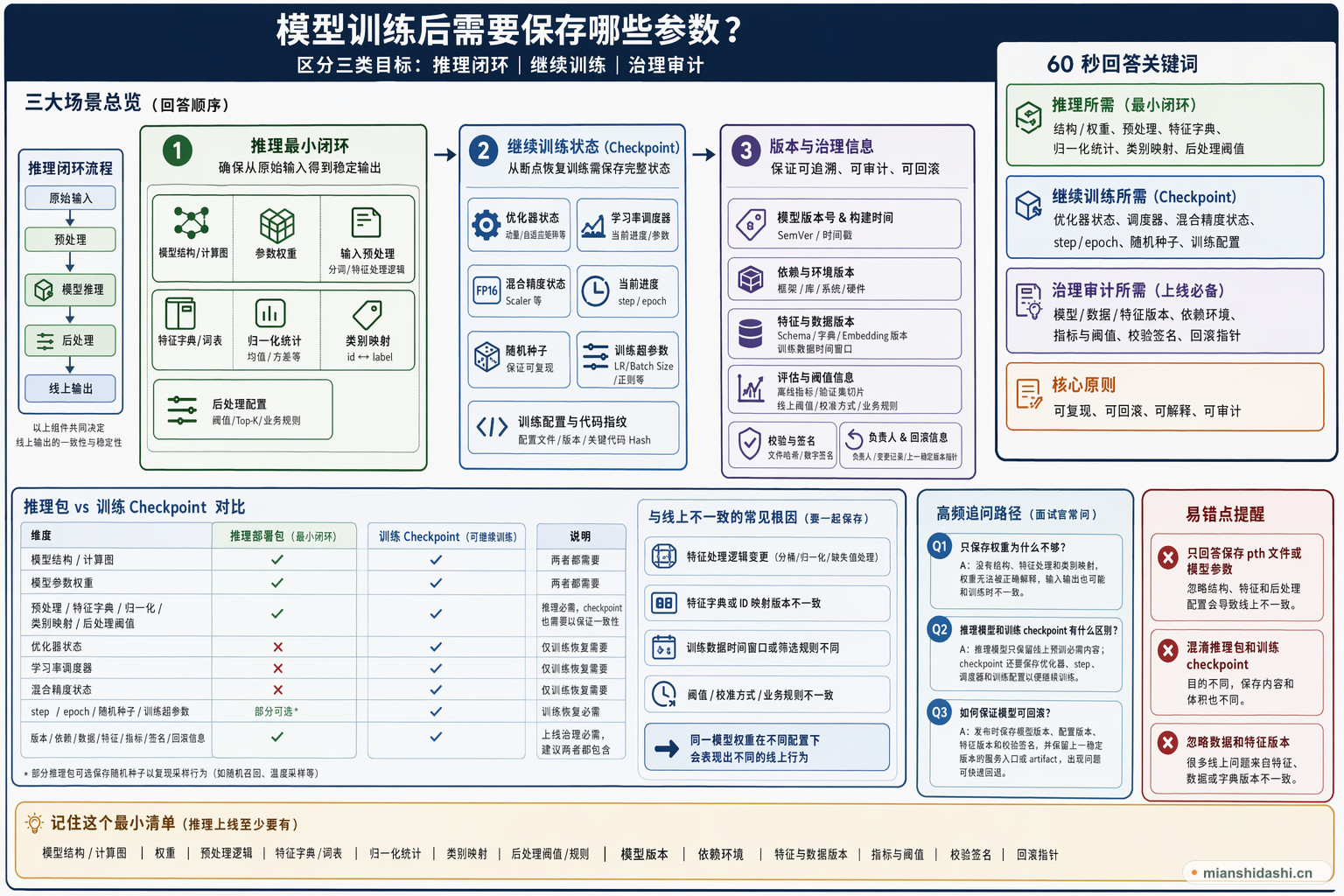Click the 后处理配置 sliders icon
Image resolution: width=1344 pixels, height=896 pixels.
[182, 409]
